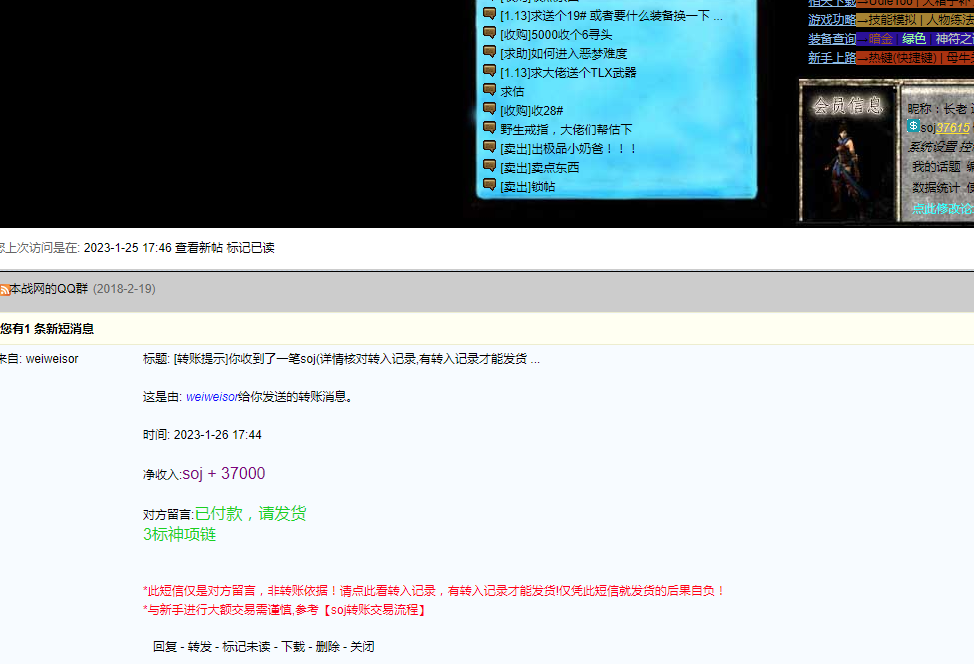Click the post icon beside [卖出]锁帖
The image size is (974, 664).
click(489, 186)
